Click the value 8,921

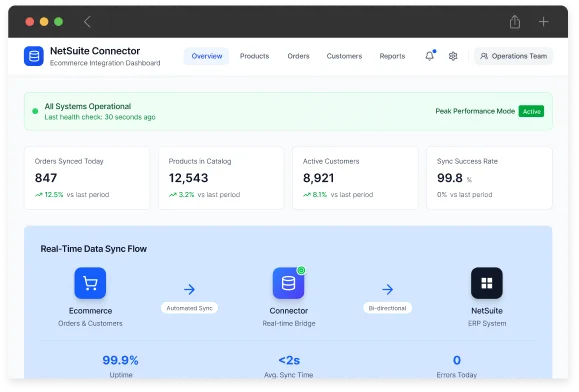click(x=318, y=178)
